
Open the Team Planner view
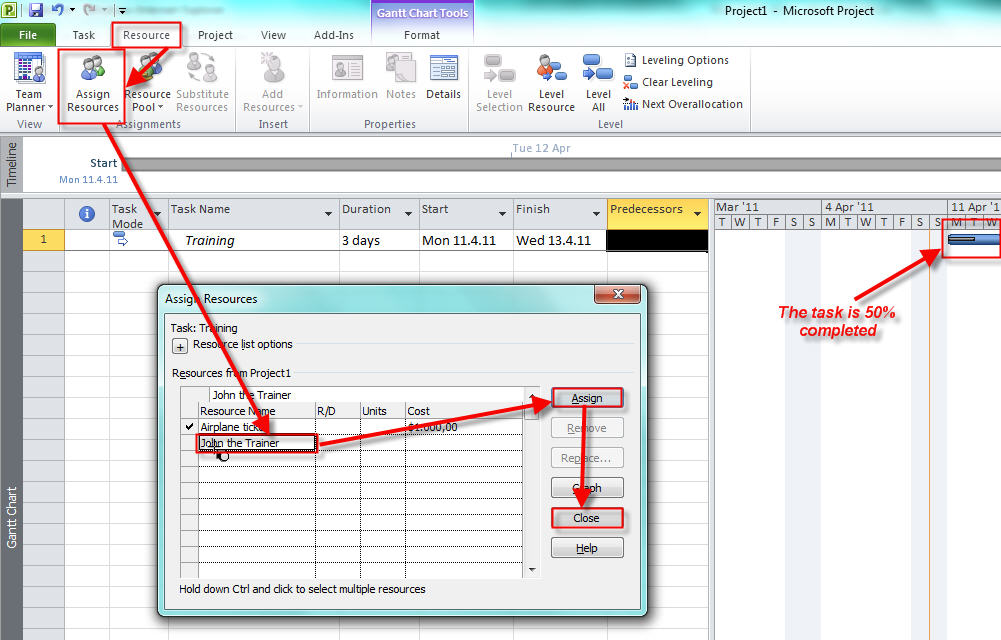(29, 83)
